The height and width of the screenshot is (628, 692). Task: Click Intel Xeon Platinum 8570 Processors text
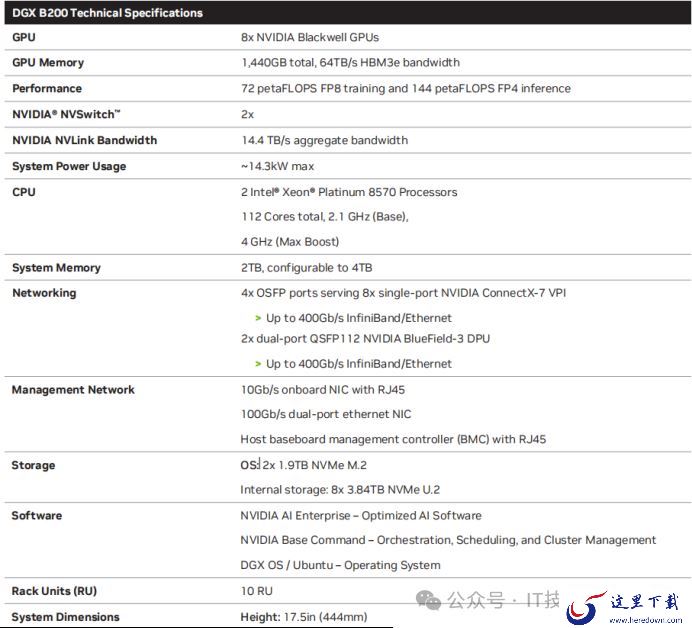point(349,192)
